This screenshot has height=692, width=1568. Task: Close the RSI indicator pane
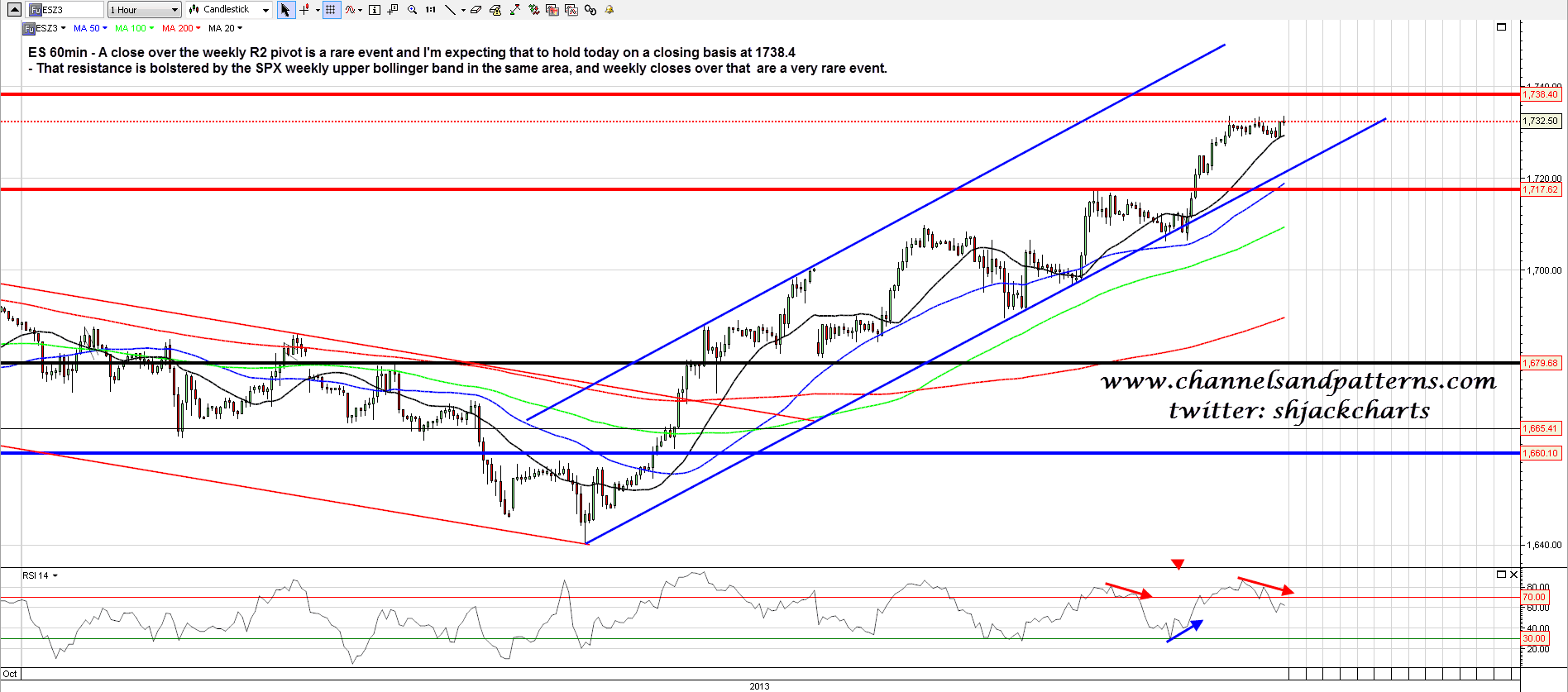pyautogui.click(x=1514, y=575)
